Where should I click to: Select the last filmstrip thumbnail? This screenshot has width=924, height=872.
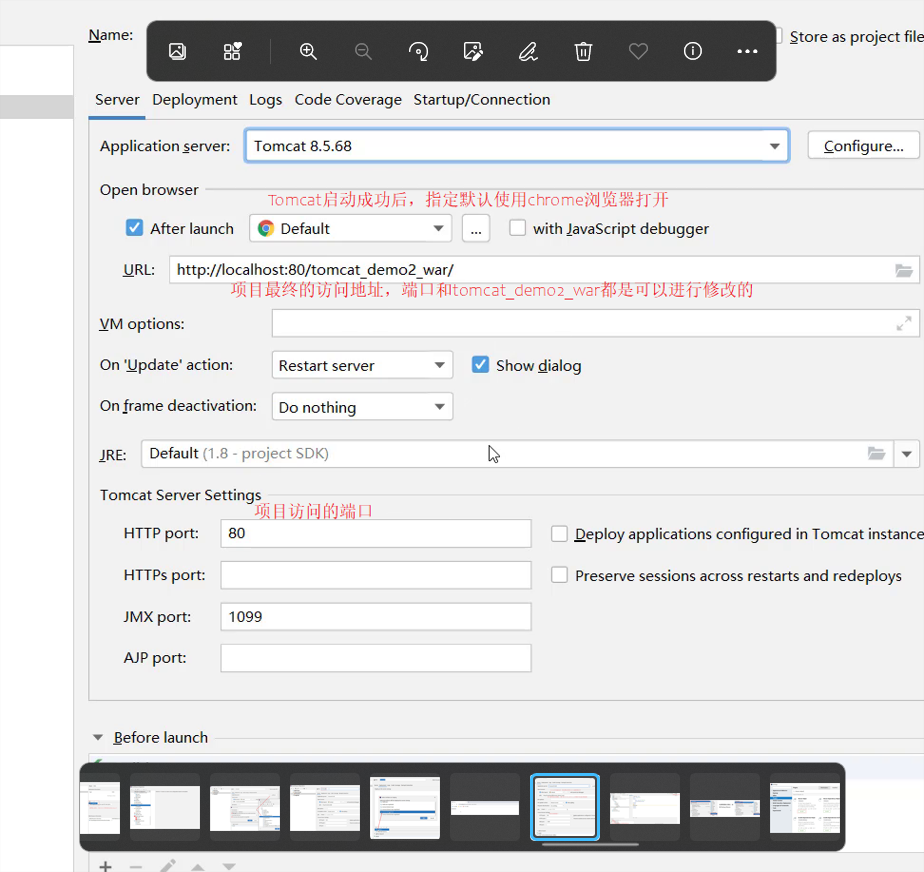805,807
